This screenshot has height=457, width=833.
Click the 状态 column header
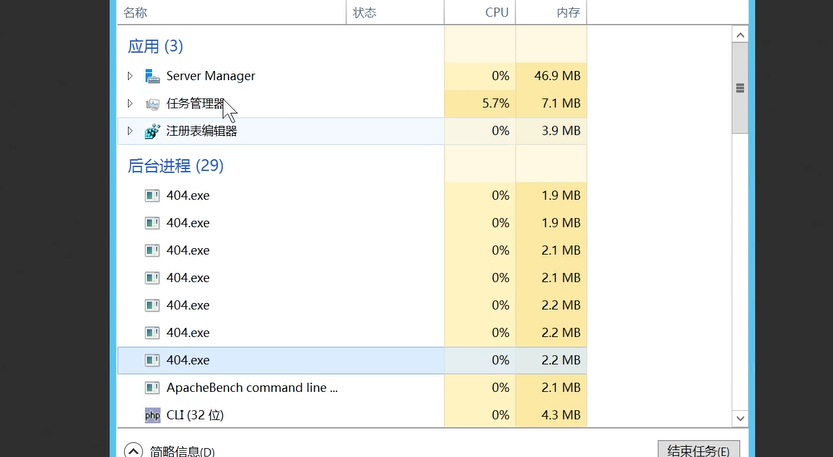(365, 13)
